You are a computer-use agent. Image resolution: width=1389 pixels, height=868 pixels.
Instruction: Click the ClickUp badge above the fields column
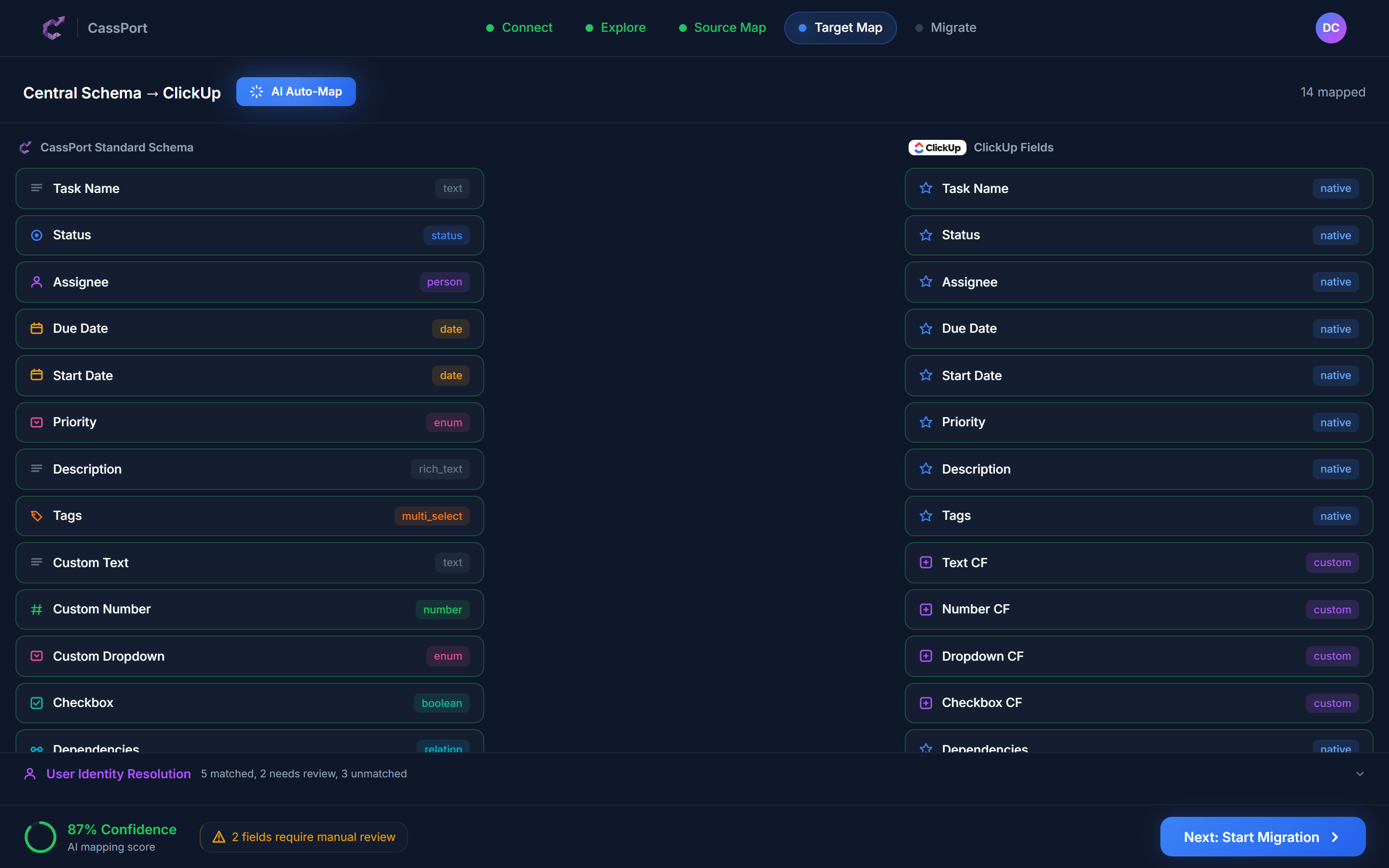click(937, 148)
